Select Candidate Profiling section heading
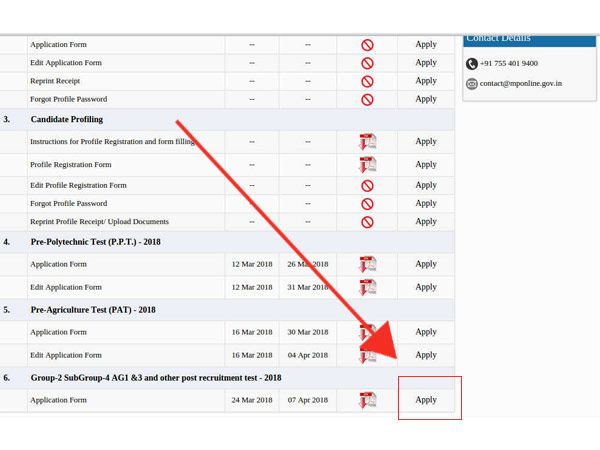The image size is (600, 450). click(67, 119)
